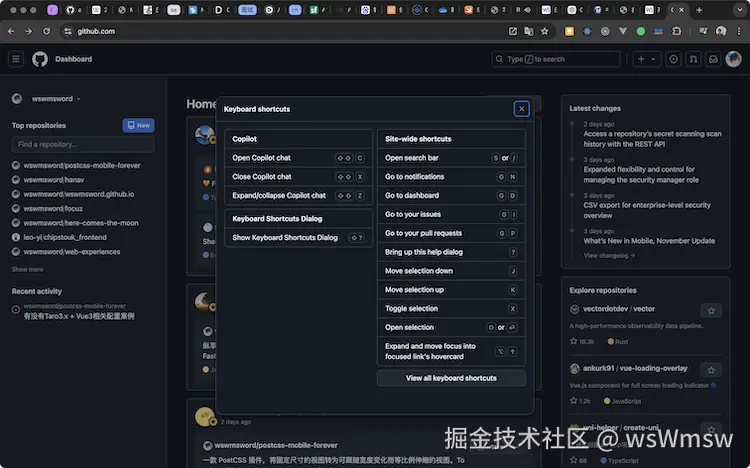Image resolution: width=750 pixels, height=468 pixels.
Task: Open wswmsword/wswmsword.github.io repository
Action: (x=79, y=194)
